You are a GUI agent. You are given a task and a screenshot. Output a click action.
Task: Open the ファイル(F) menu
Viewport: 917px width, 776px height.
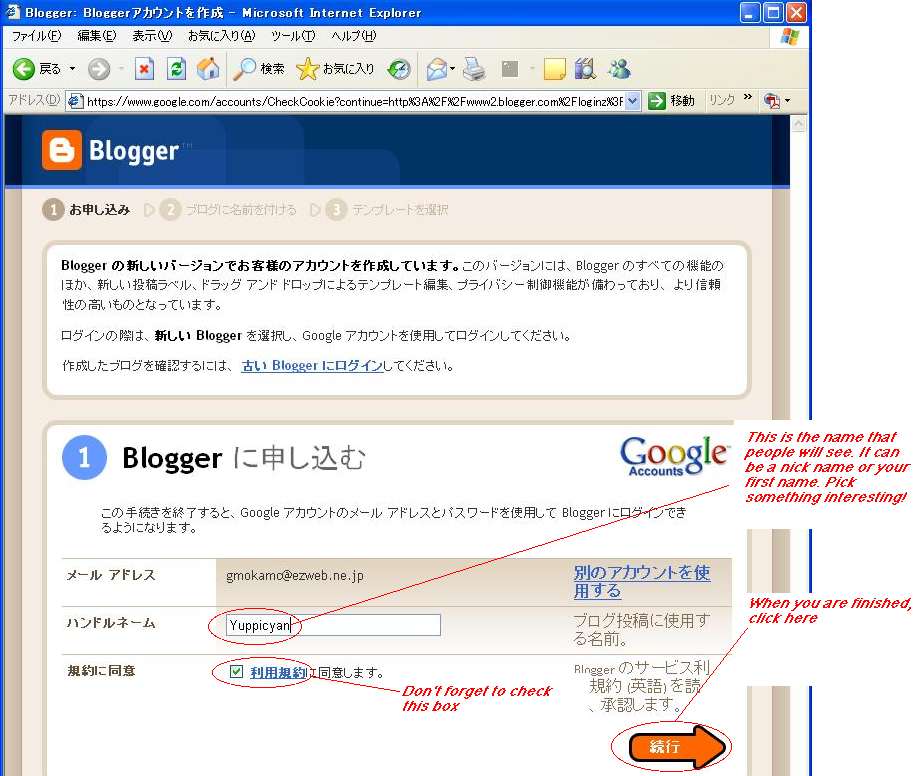pyautogui.click(x=36, y=36)
